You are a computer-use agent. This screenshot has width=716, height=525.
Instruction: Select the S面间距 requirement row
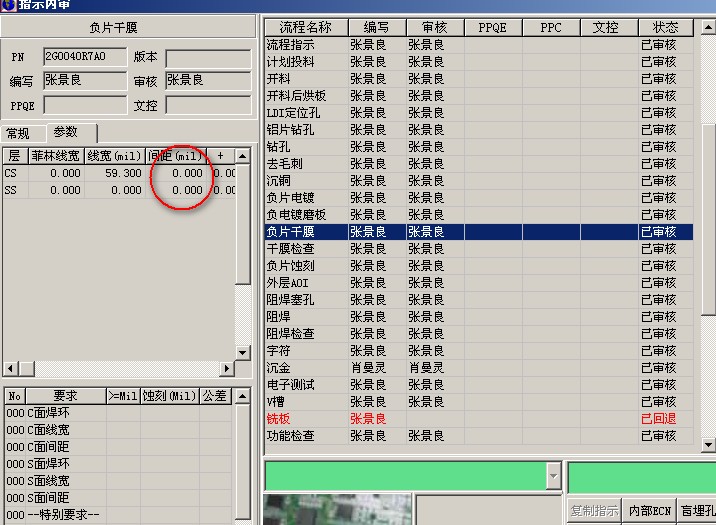tap(119, 498)
